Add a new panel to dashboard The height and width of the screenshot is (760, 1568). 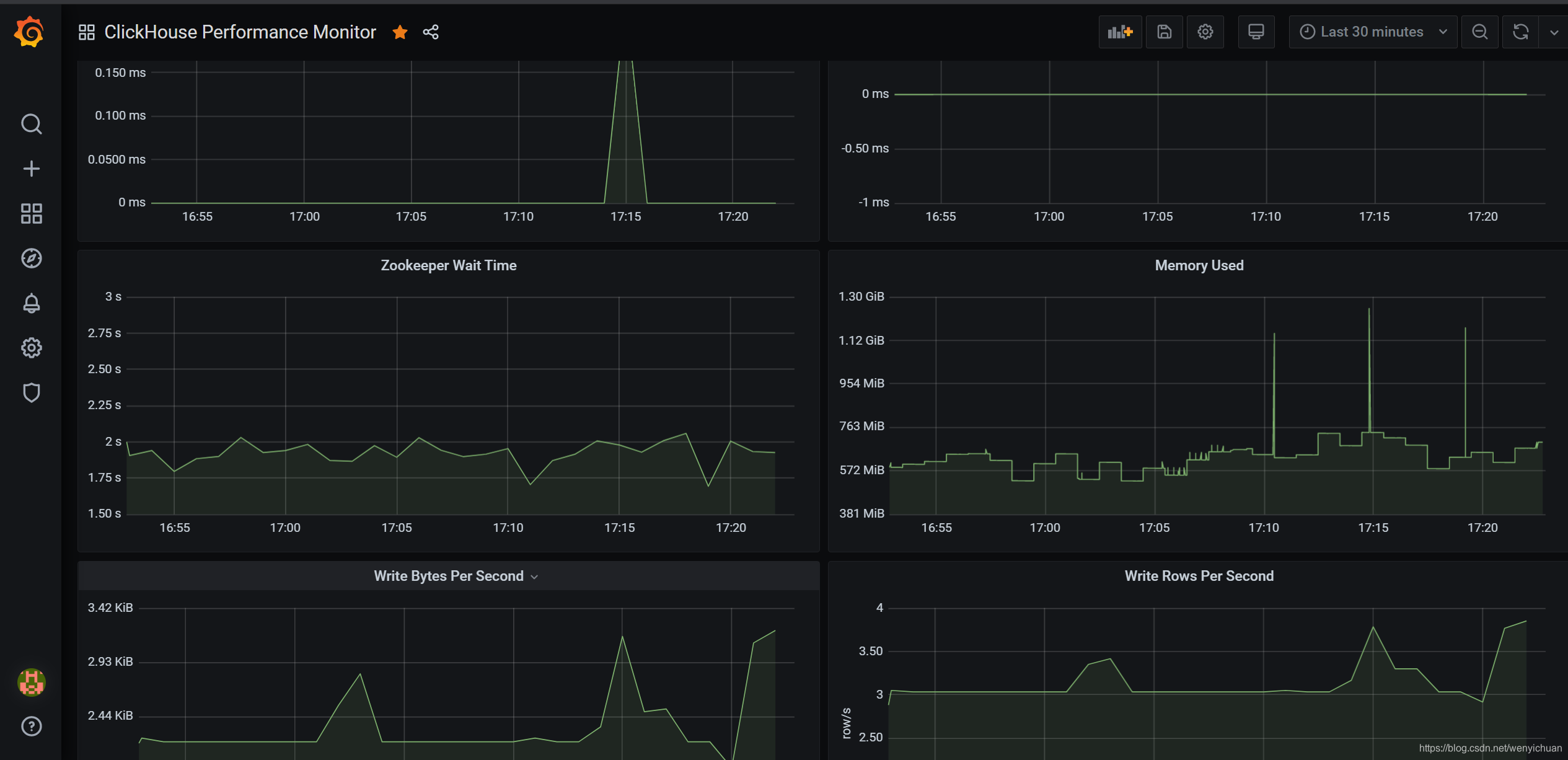[1121, 32]
